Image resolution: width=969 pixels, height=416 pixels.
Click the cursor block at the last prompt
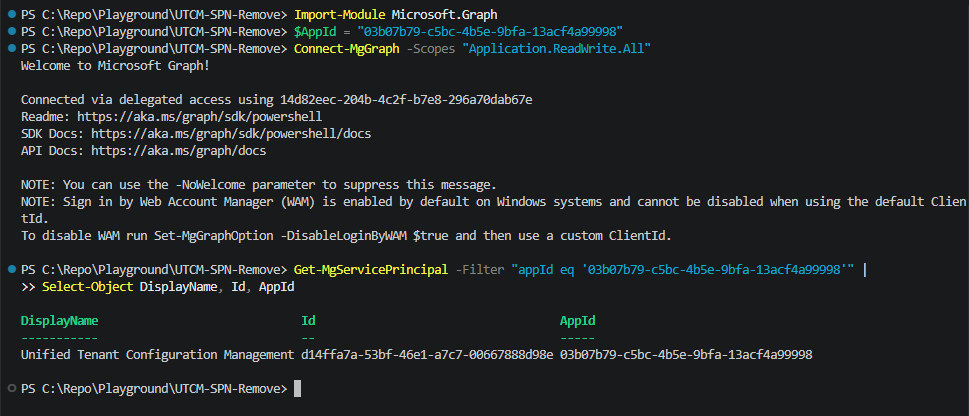[x=297, y=389]
